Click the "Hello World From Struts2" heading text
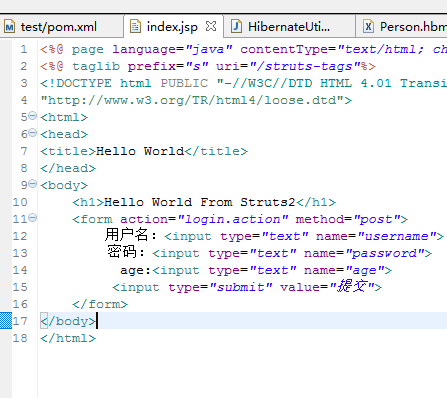 200,202
